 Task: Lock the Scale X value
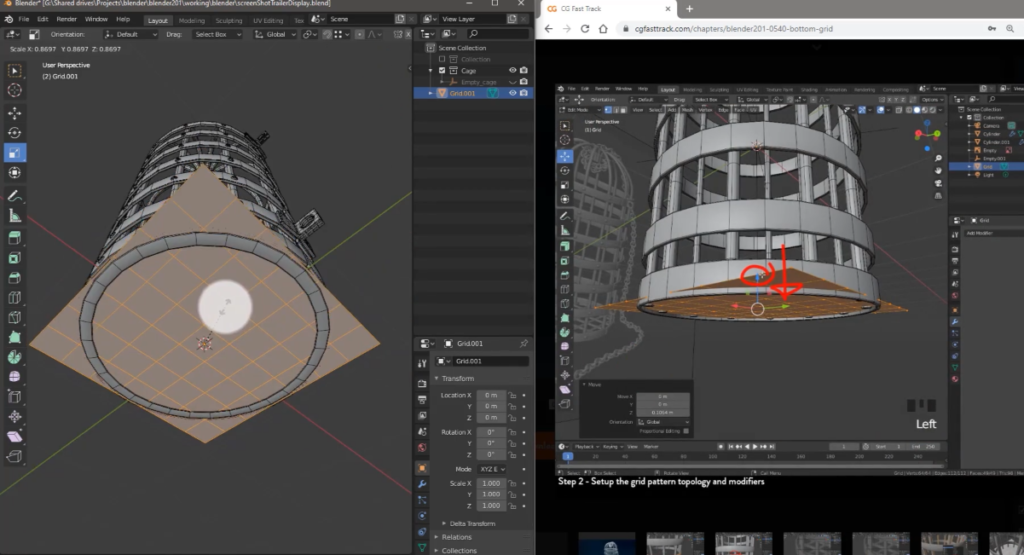tap(513, 484)
